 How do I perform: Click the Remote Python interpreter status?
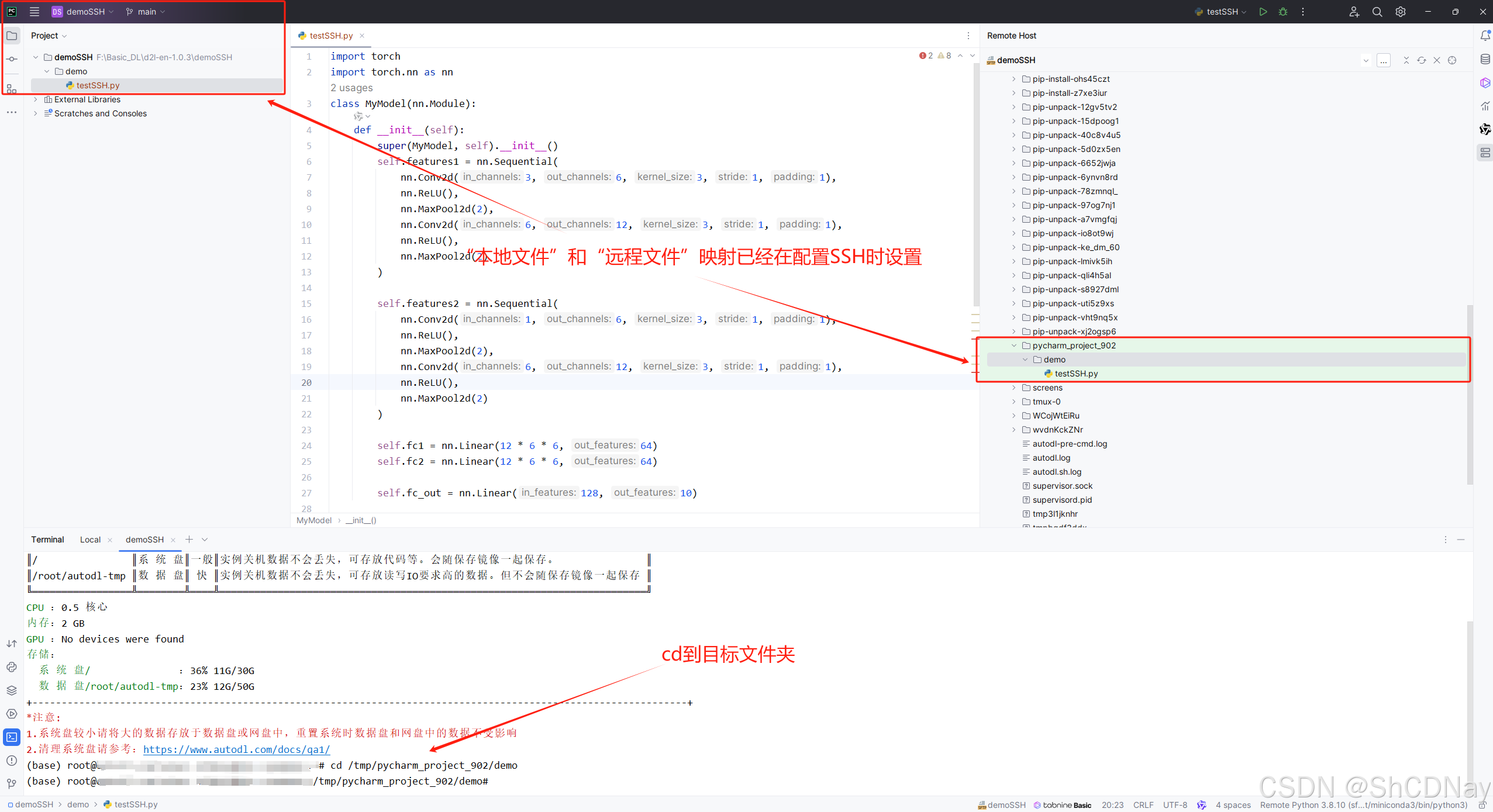[1363, 805]
